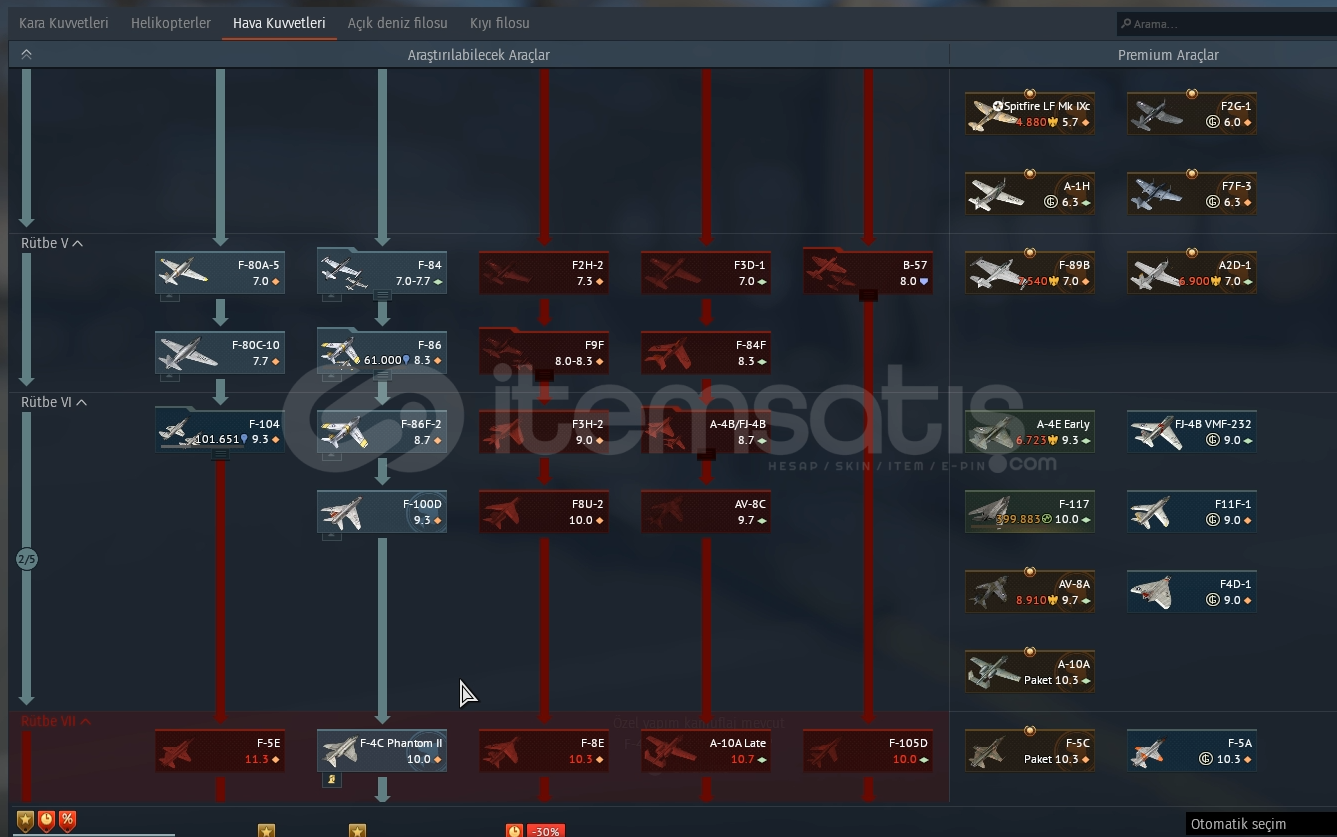Image resolution: width=1337 pixels, height=837 pixels.
Task: Select the F-86F-2 aircraft card
Action: [x=382, y=432]
